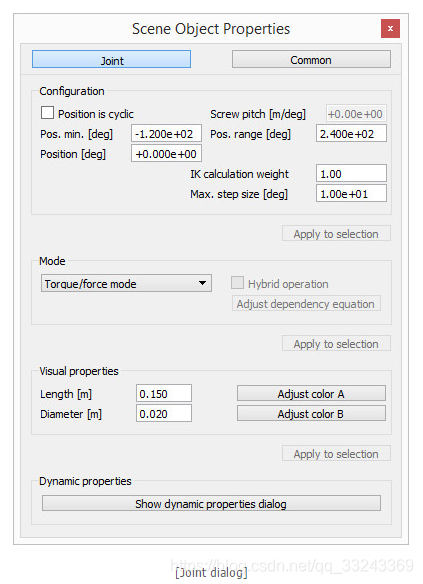The height and width of the screenshot is (584, 423).
Task: Apply Visual properties to selection
Action: tap(336, 453)
